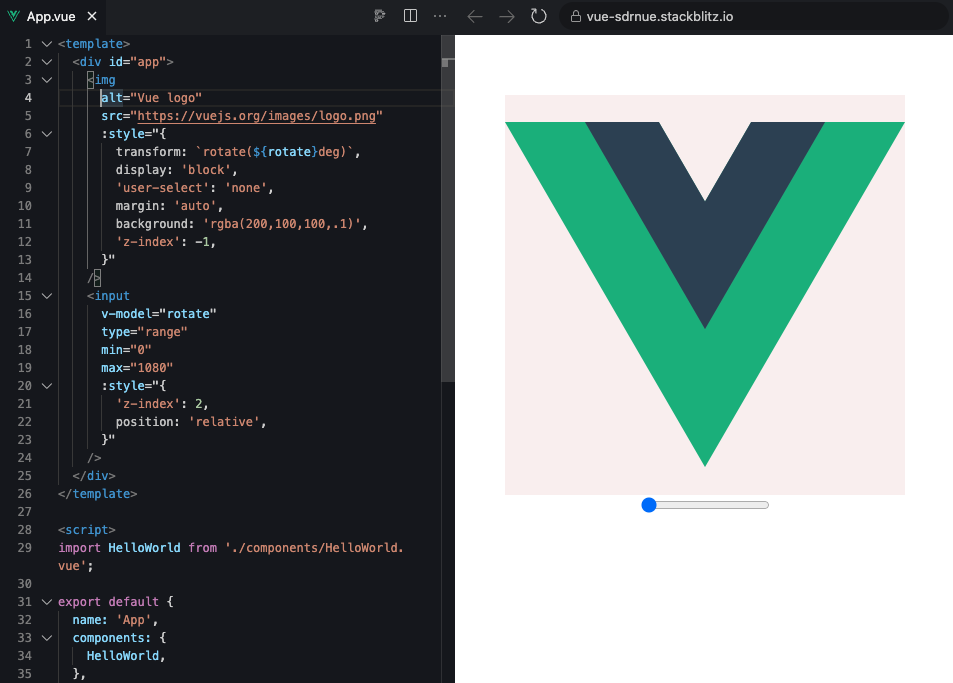Fold the img tag at line 3
This screenshot has width=953, height=683.
[x=47, y=80]
